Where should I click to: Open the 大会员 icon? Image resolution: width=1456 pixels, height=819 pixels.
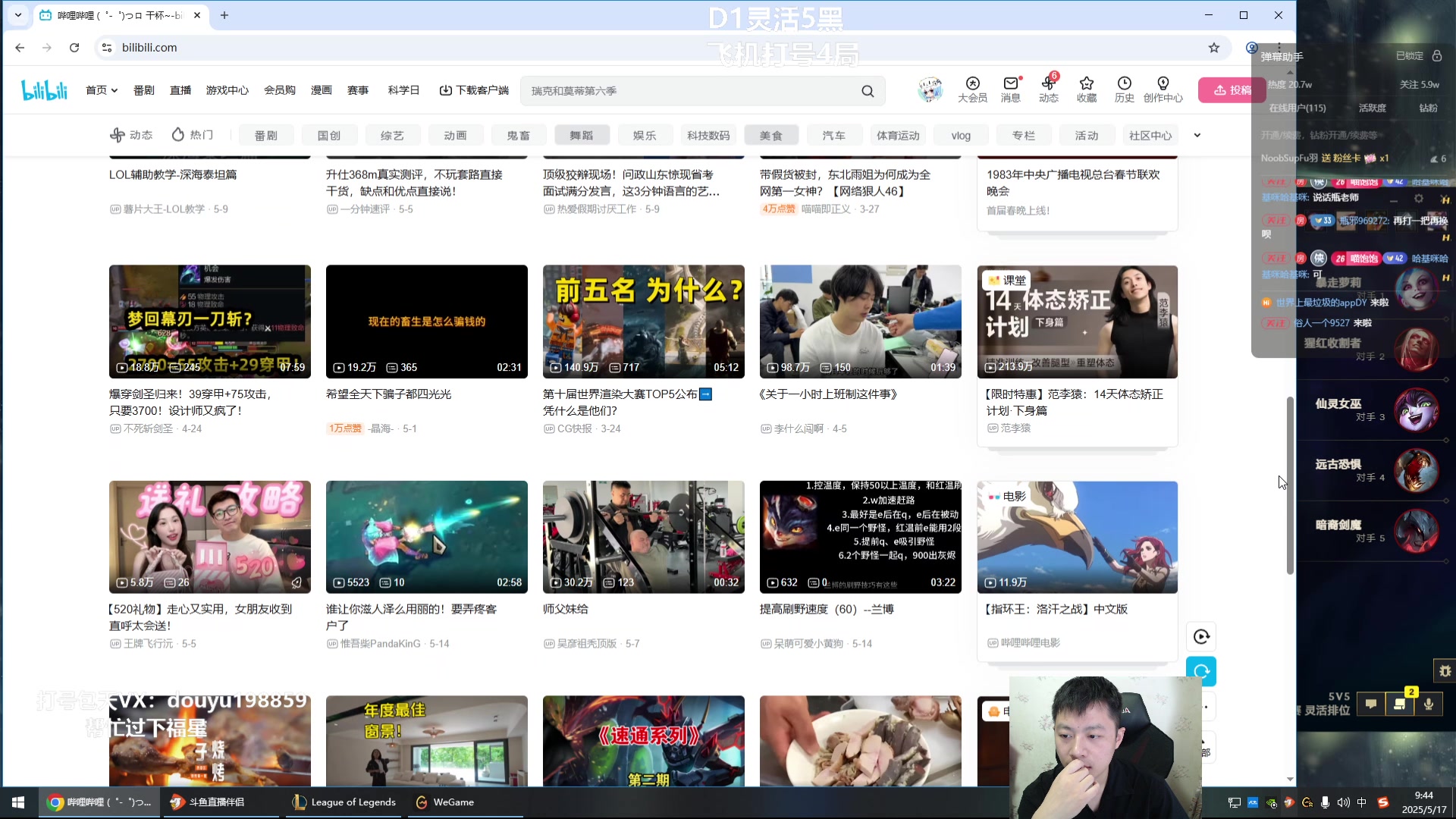972,89
